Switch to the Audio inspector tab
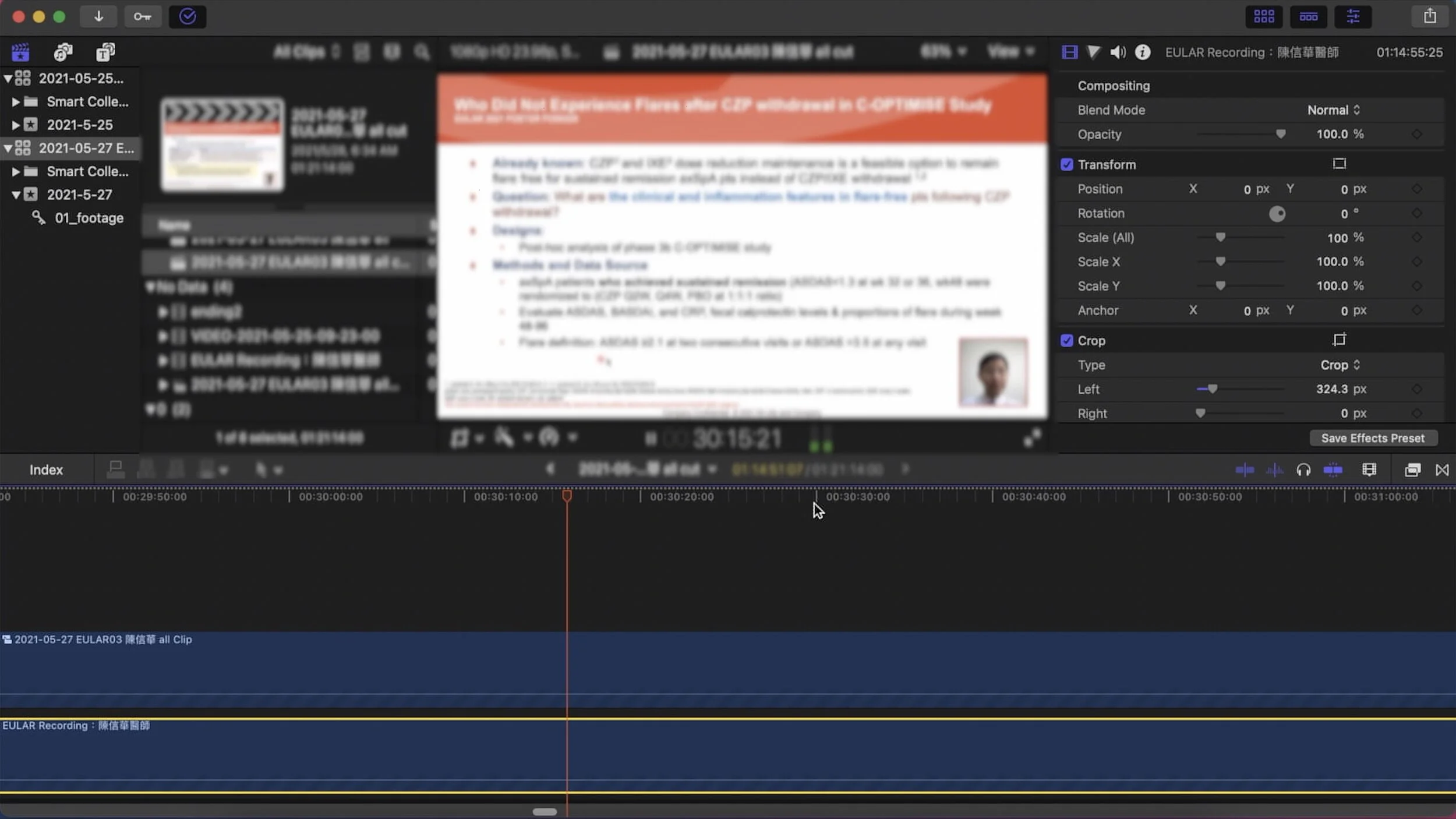 1117,52
